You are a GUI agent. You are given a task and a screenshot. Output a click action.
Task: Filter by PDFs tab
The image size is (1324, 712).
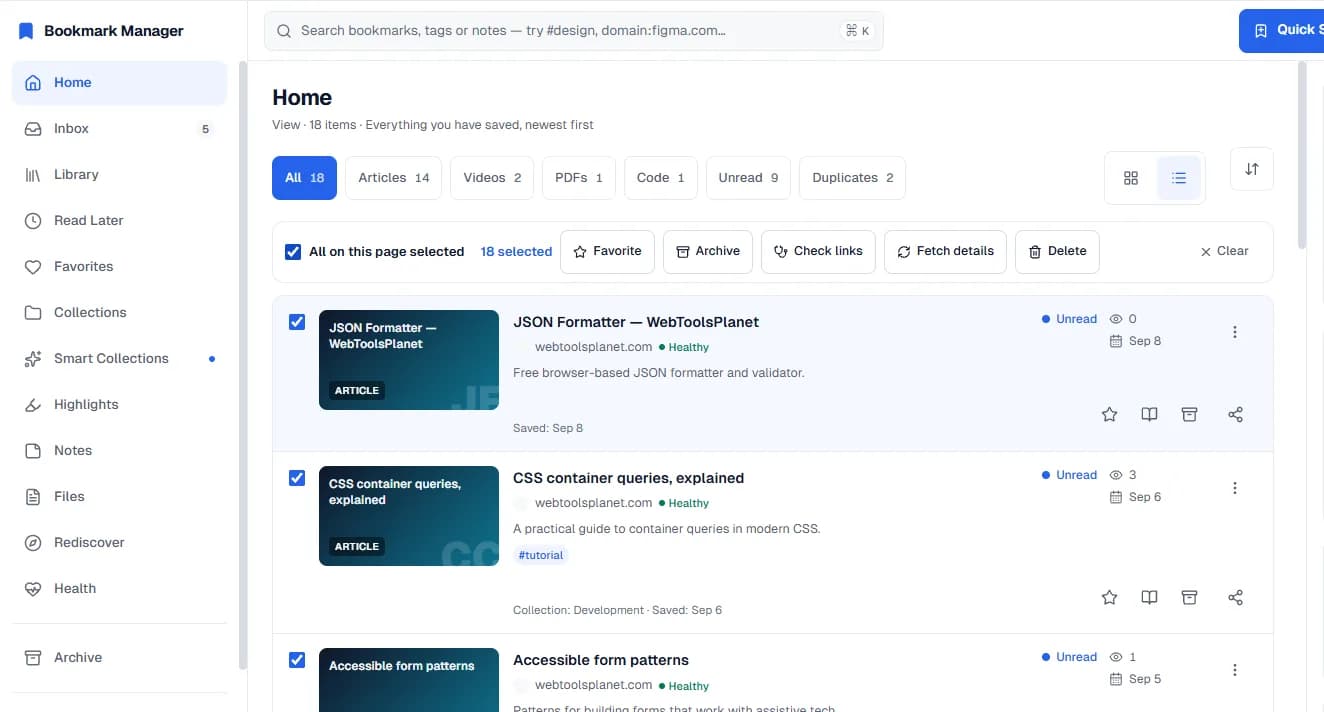coord(578,178)
